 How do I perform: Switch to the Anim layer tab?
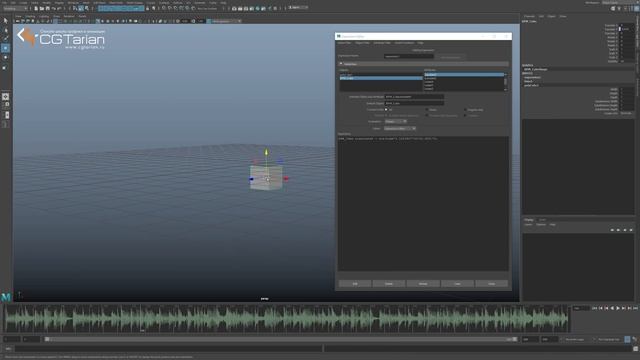[542, 220]
